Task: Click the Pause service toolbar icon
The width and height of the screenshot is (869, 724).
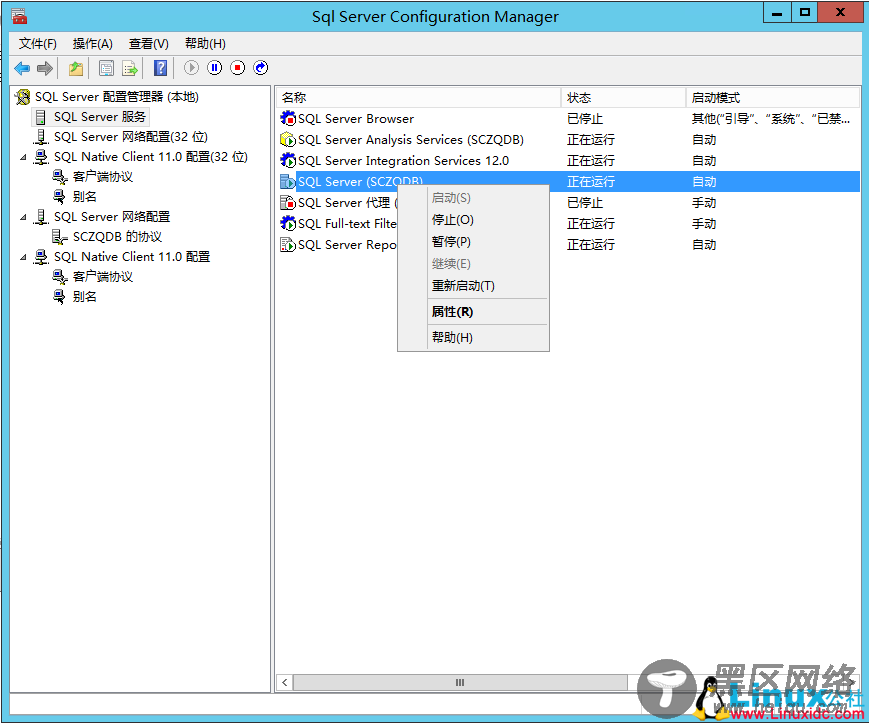Action: [x=214, y=68]
